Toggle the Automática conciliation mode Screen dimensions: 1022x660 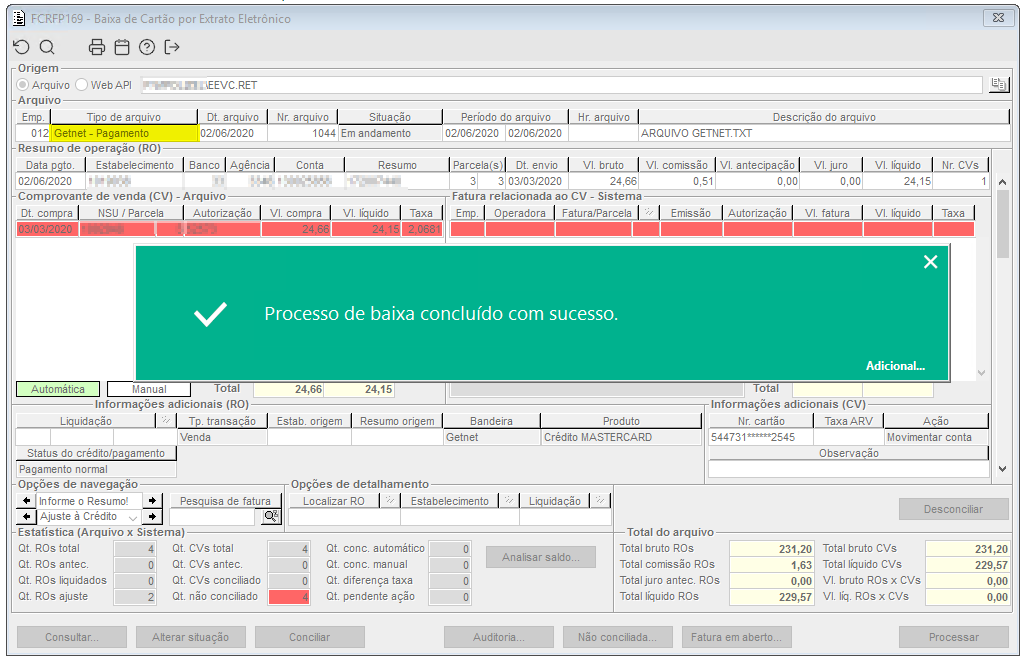click(x=58, y=389)
